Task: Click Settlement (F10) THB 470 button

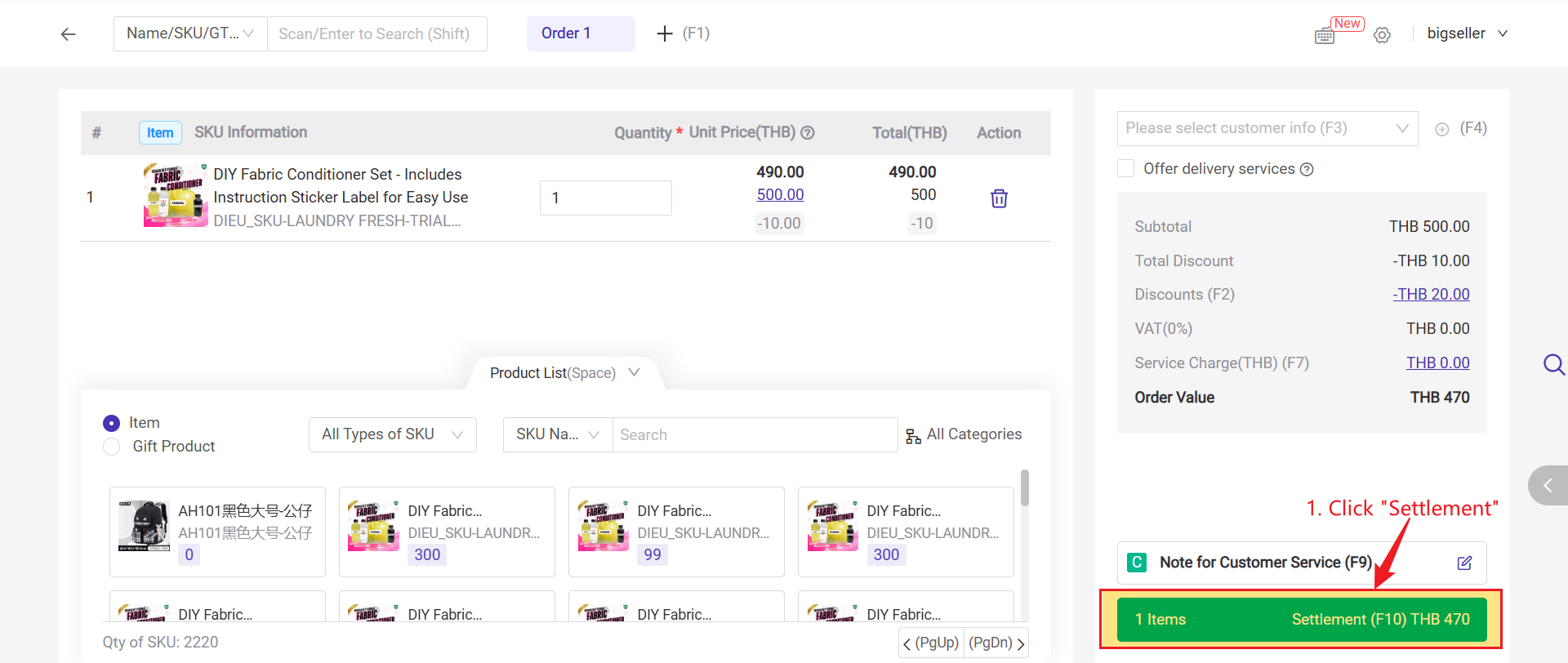Action: click(x=1302, y=619)
